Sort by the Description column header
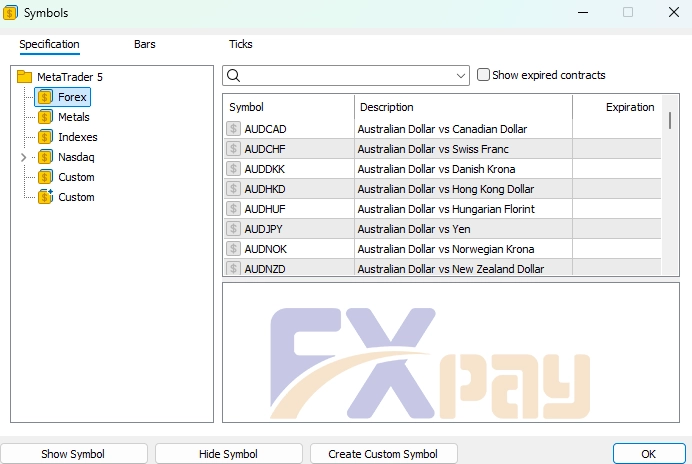Image resolution: width=692 pixels, height=464 pixels. (462, 107)
